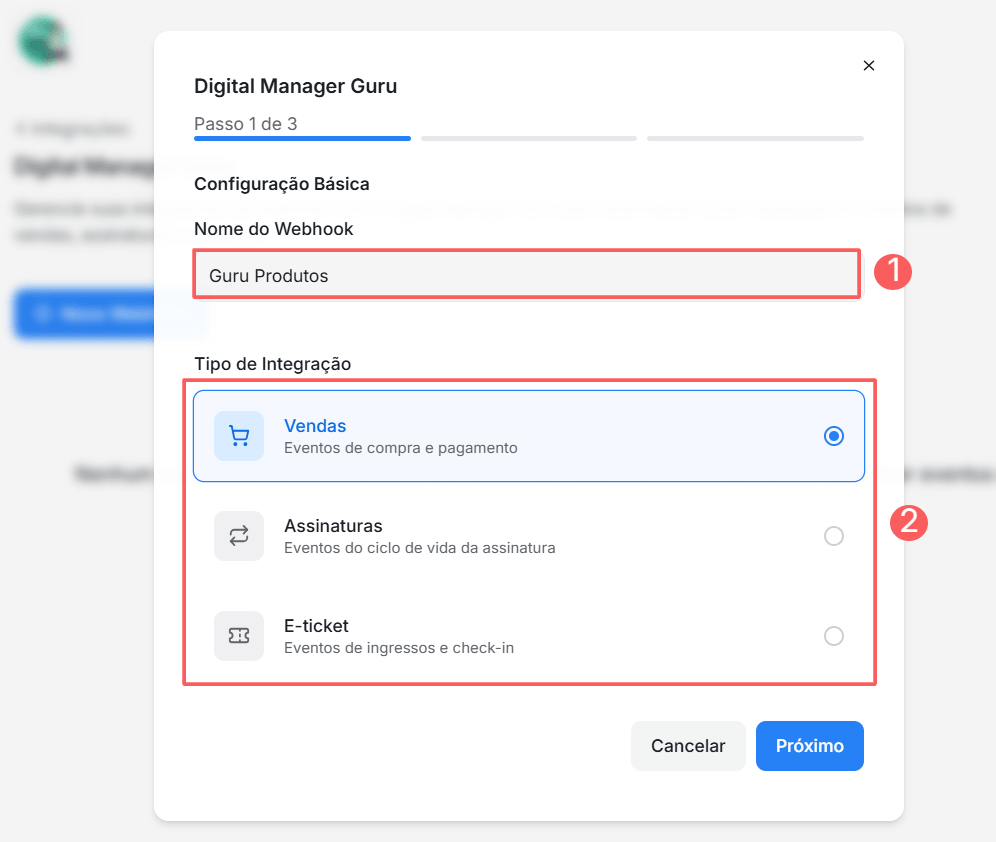Screen dimensions: 996x842
Task: Click the 'Assinaturas' option title
Action: tap(333, 526)
